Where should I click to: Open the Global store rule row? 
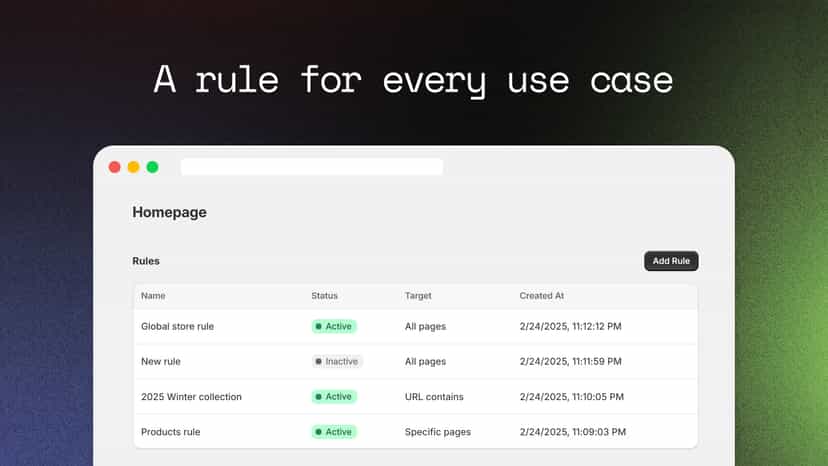[416, 327]
